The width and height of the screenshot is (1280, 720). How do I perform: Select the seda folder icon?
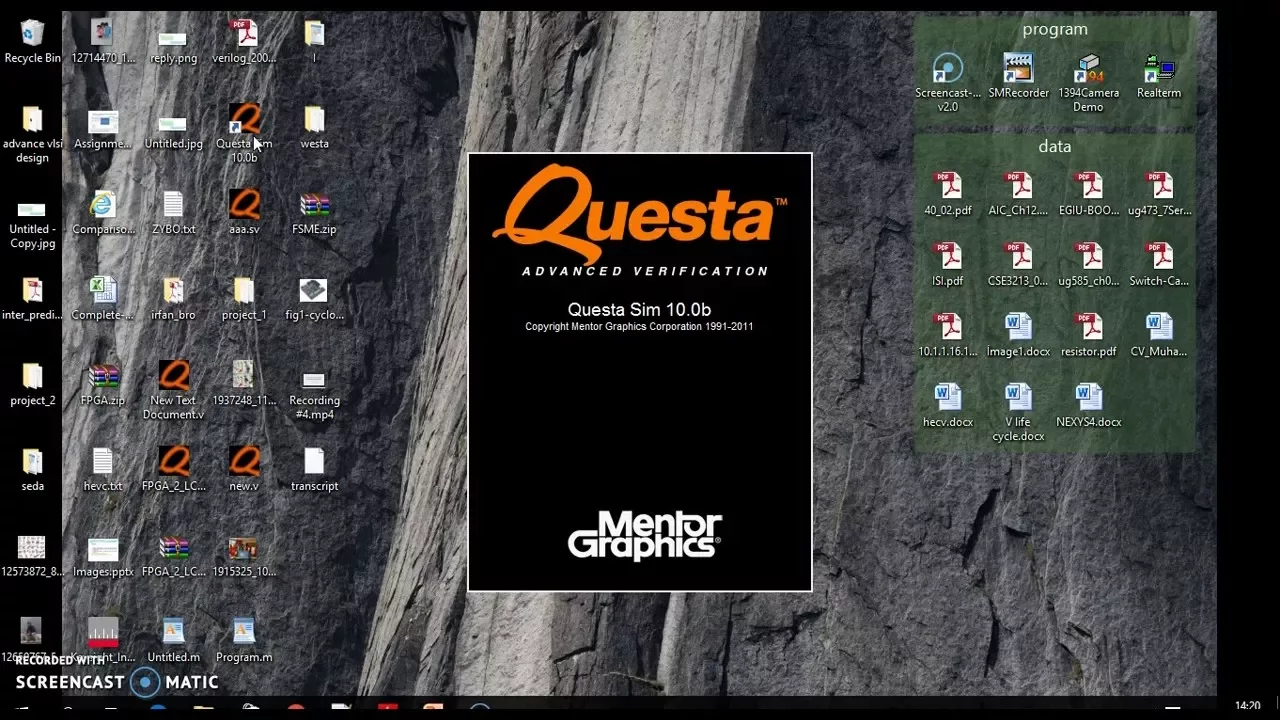pyautogui.click(x=32, y=470)
